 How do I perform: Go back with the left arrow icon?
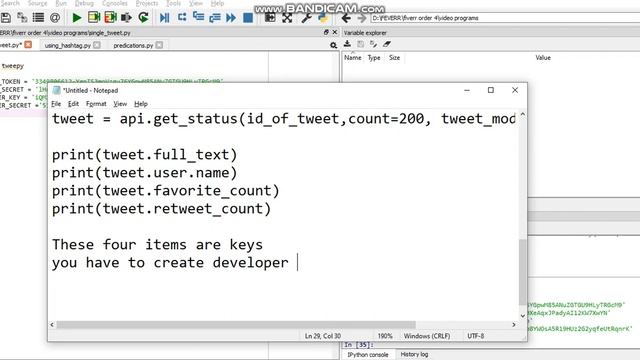[x=346, y=18]
